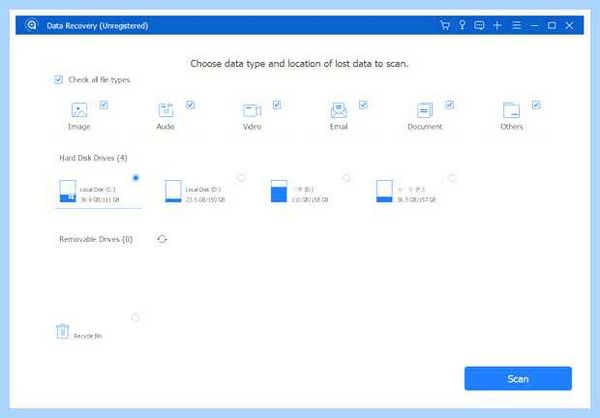Refresh the Removable Drives list
The image size is (600, 418).
click(162, 239)
